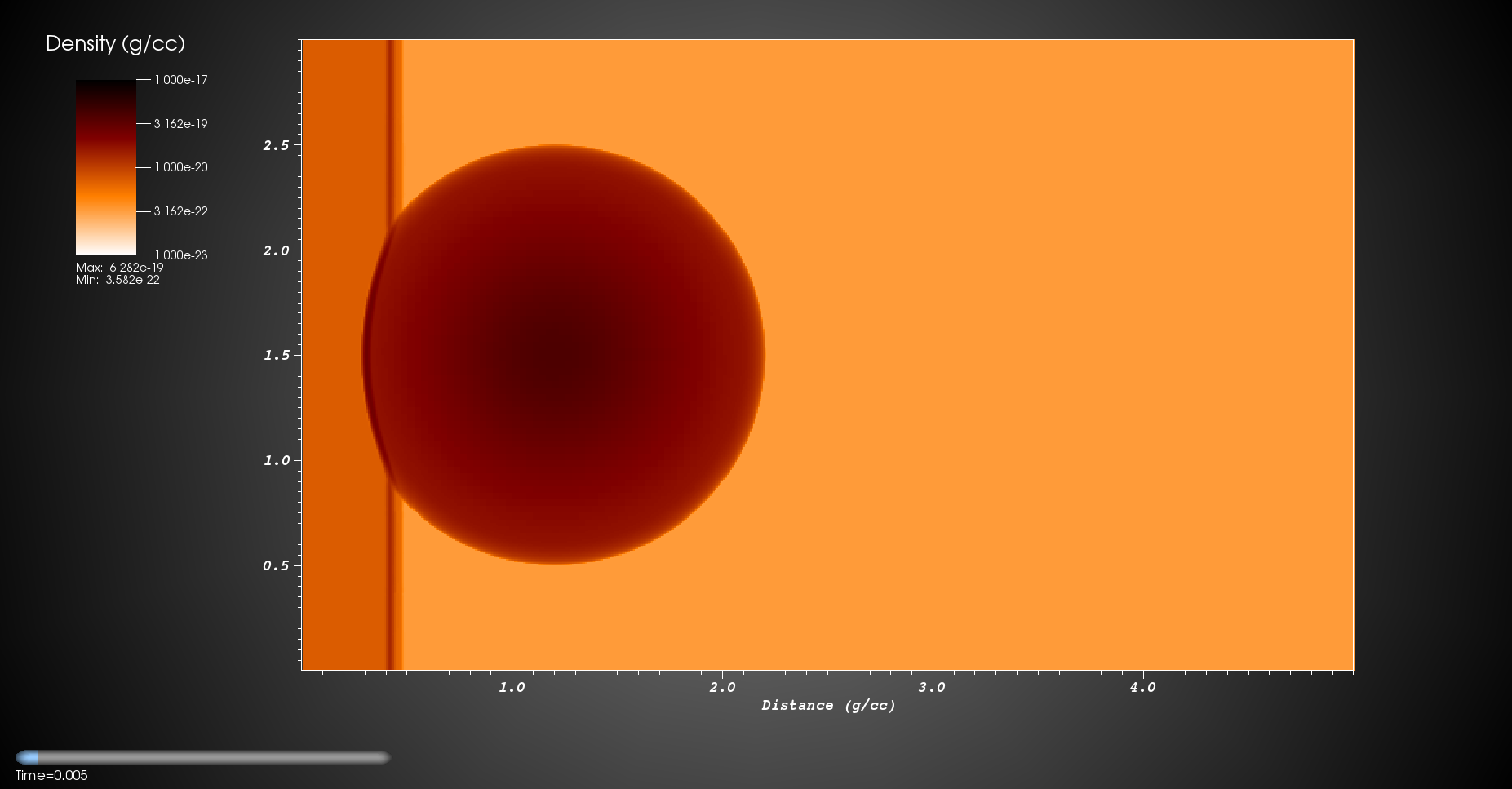Click the time slider track
The image size is (1512, 789).
[203, 757]
